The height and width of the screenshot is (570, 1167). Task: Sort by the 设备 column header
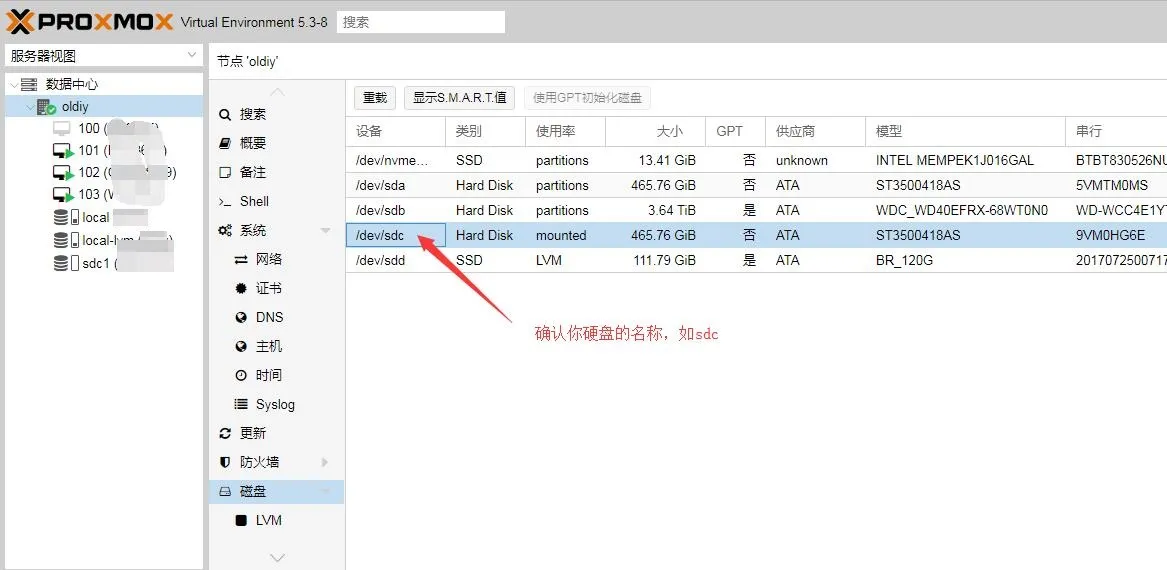[x=396, y=132]
